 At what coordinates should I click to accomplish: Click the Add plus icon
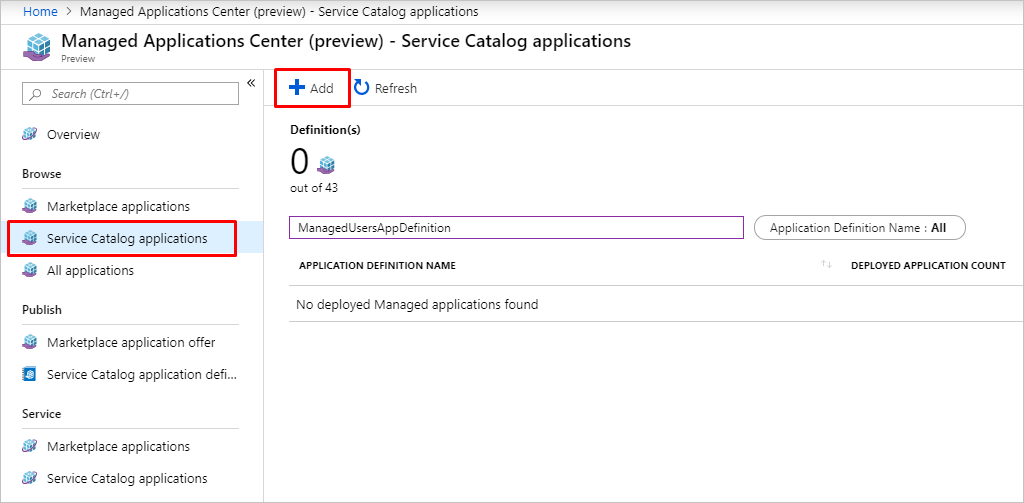click(x=296, y=88)
